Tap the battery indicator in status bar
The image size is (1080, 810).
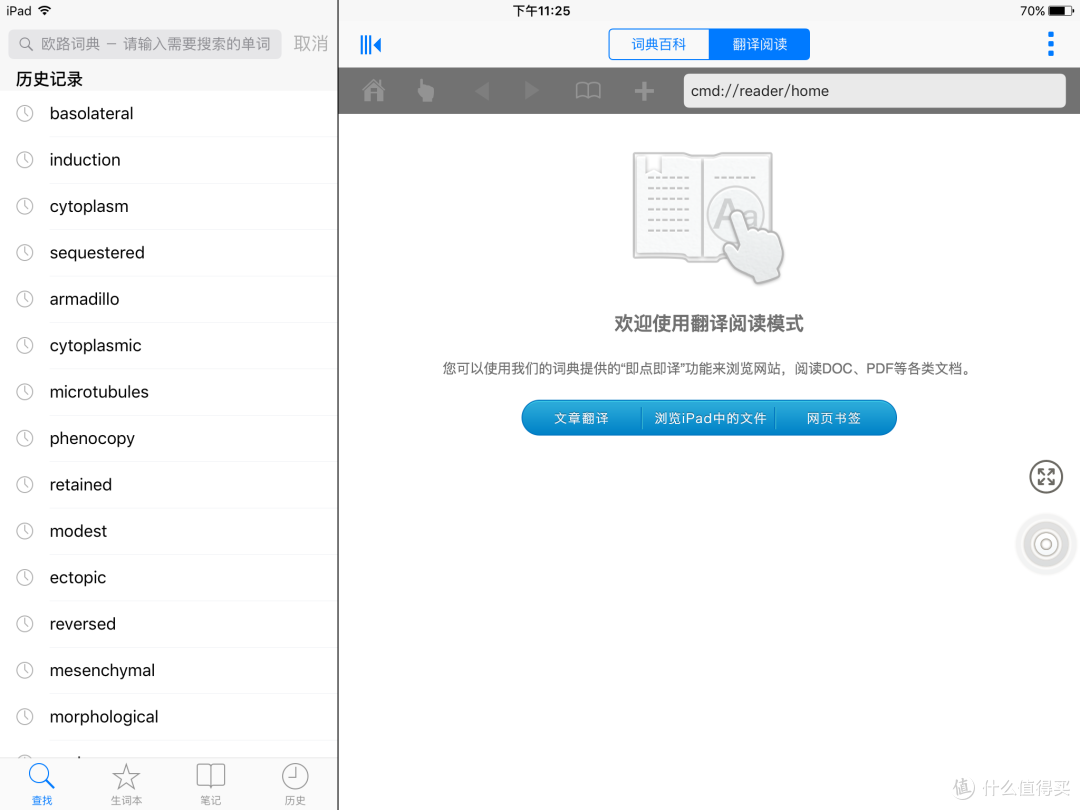(1061, 11)
